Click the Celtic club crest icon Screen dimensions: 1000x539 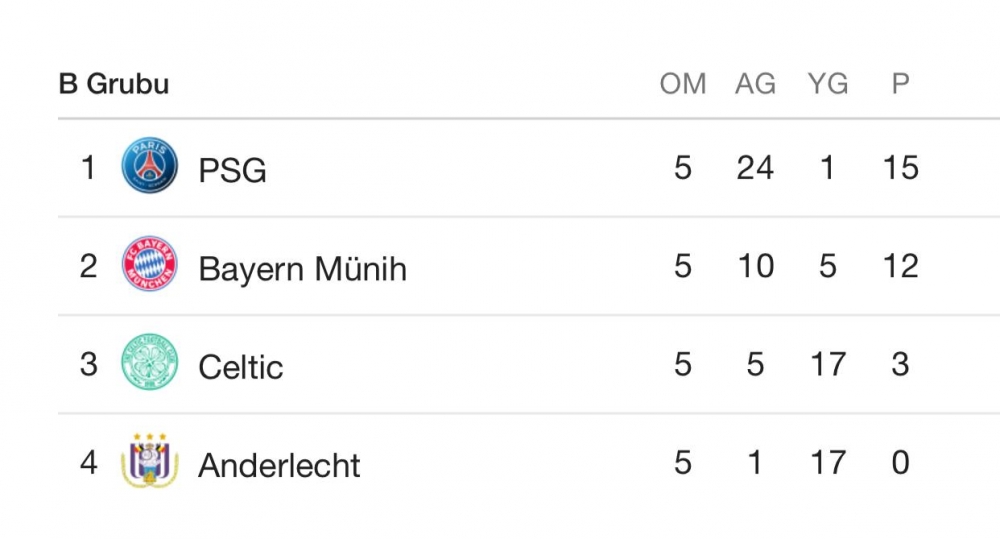[x=150, y=363]
